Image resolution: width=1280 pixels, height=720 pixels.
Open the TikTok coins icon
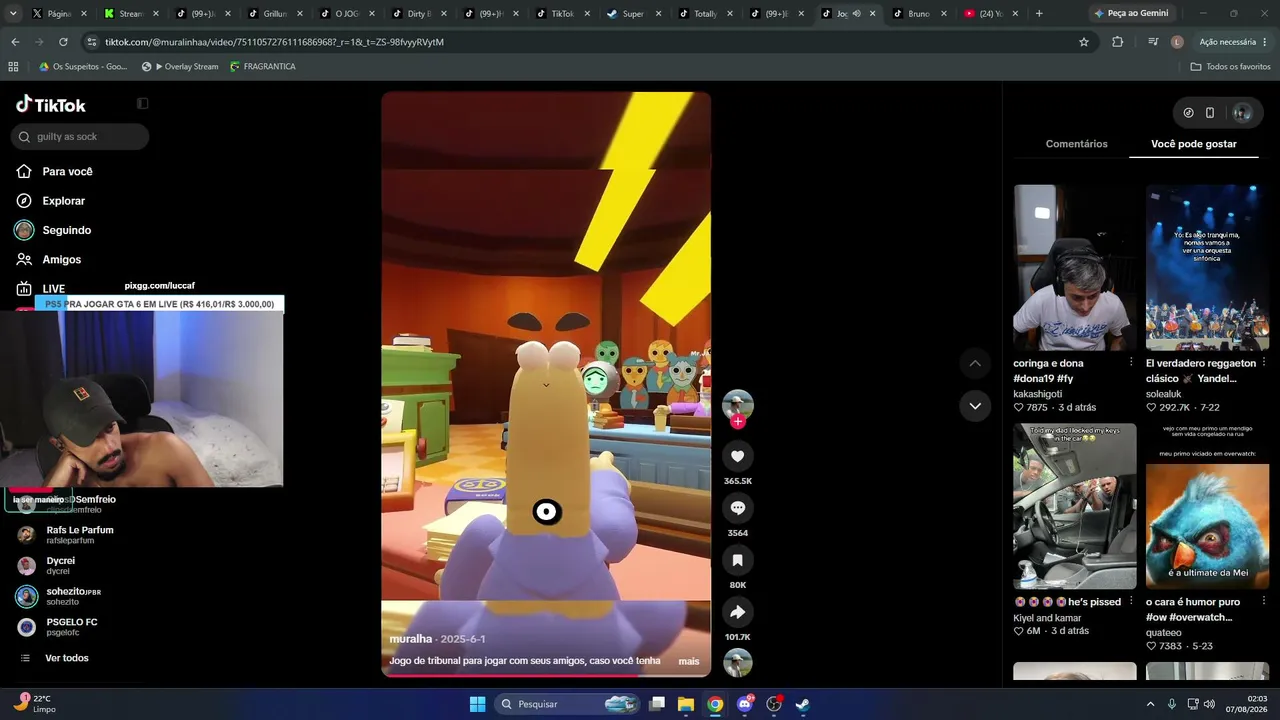pyautogui.click(x=1188, y=113)
